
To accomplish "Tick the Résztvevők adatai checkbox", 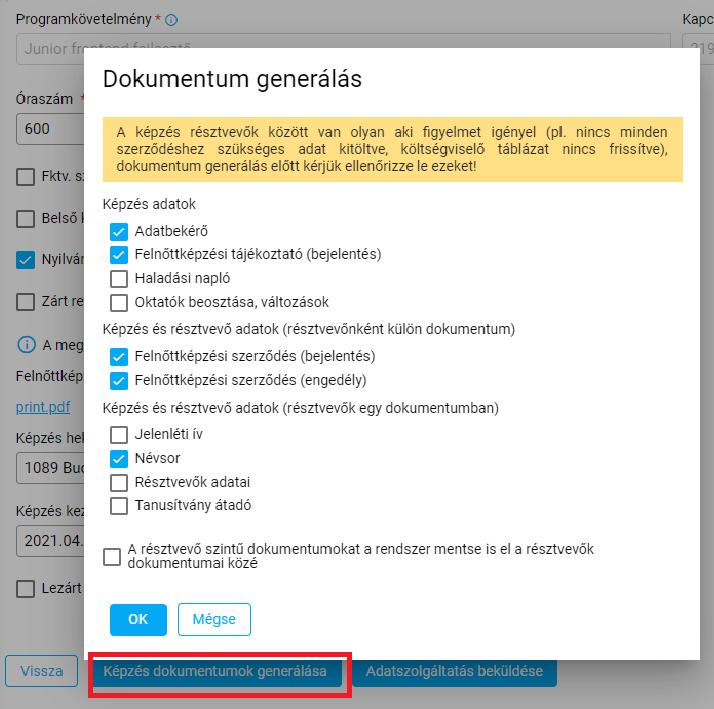I will coord(119,483).
